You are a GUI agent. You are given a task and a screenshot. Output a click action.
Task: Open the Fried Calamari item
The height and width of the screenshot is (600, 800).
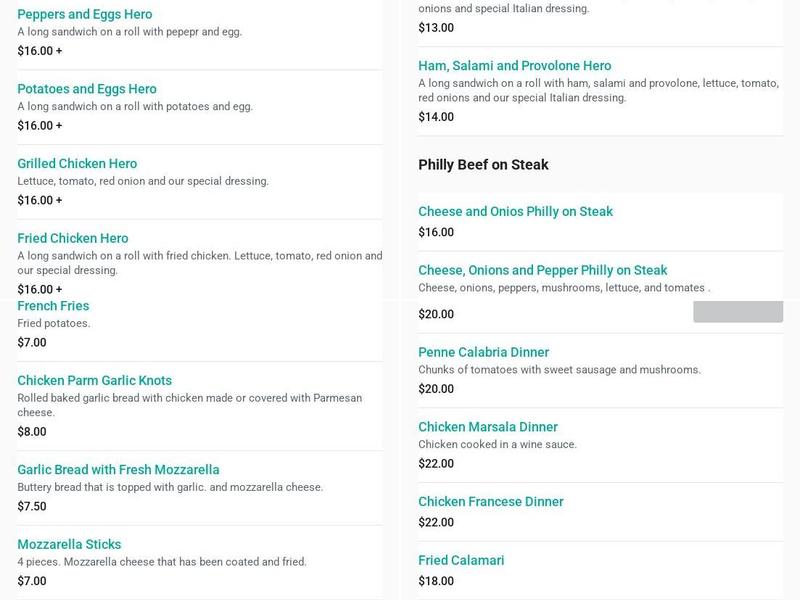coord(461,561)
